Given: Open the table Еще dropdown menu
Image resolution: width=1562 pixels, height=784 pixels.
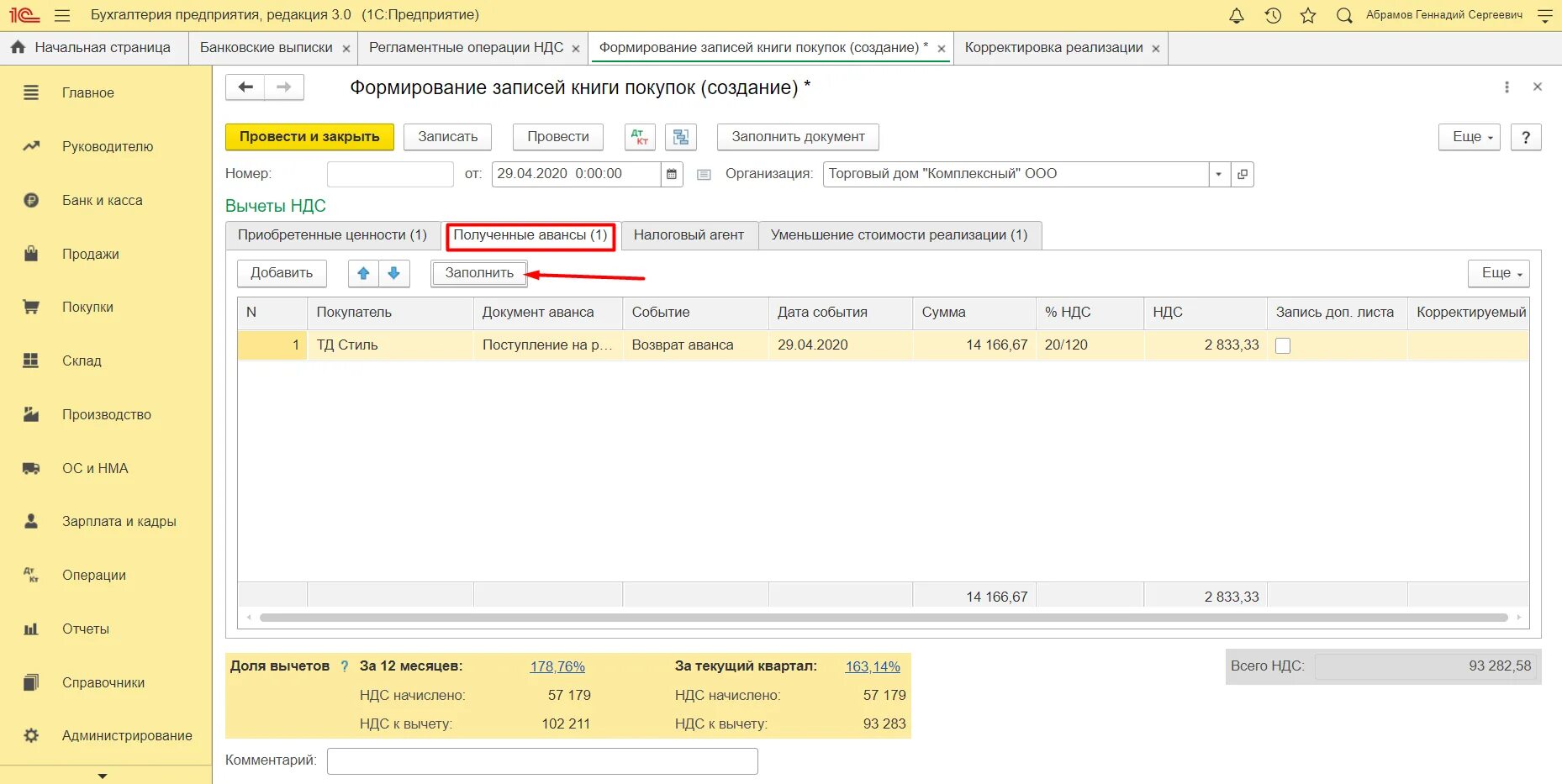Looking at the screenshot, I should click(1499, 273).
